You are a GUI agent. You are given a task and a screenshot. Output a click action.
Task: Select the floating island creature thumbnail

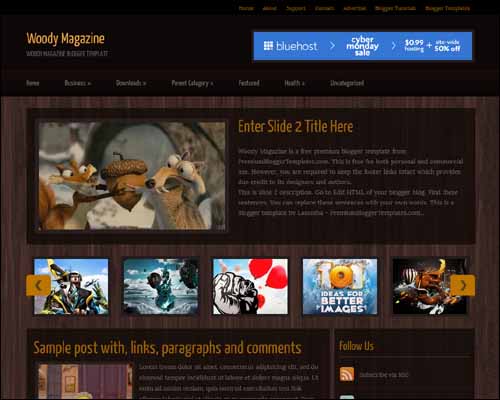coord(161,286)
